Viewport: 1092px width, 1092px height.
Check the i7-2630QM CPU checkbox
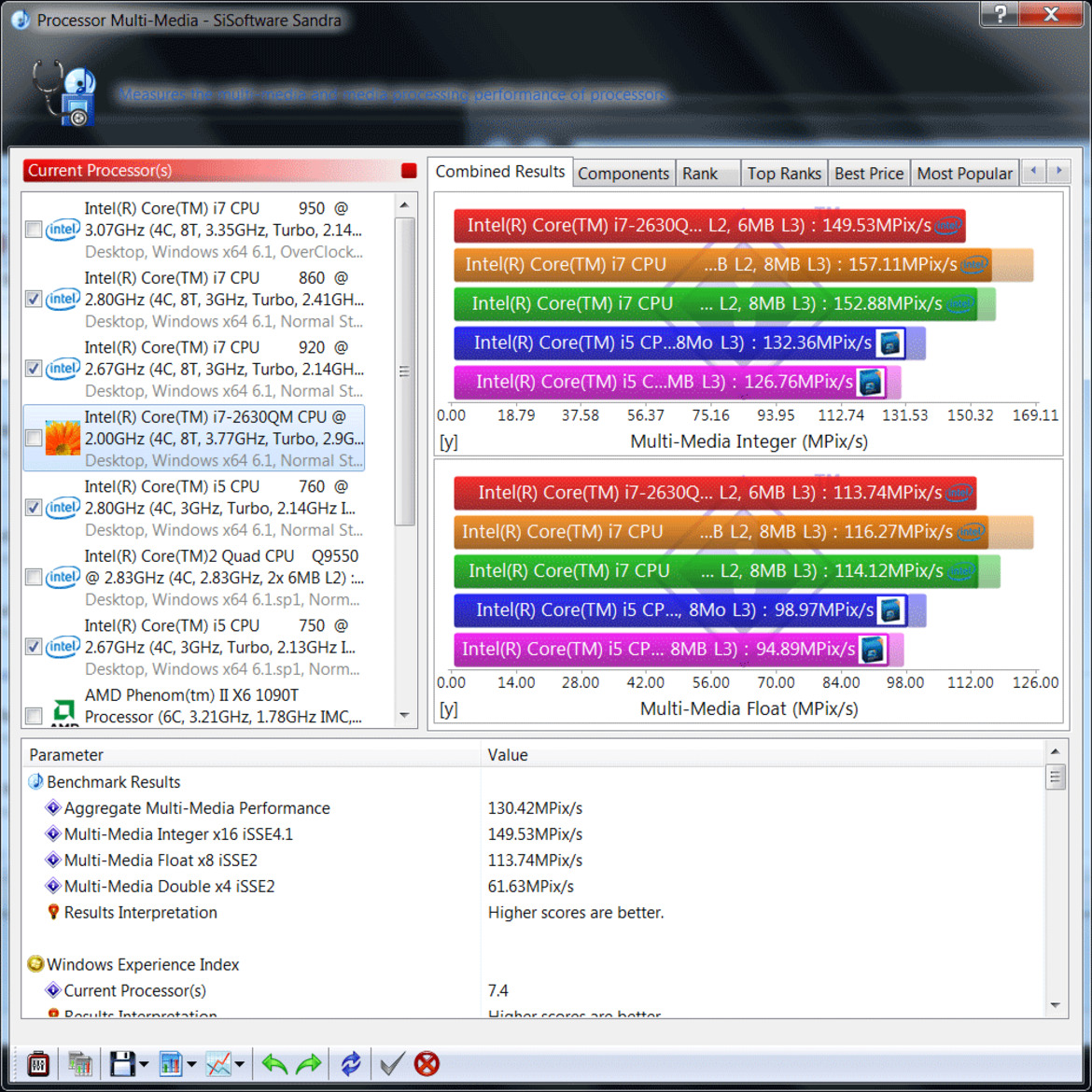click(x=34, y=438)
